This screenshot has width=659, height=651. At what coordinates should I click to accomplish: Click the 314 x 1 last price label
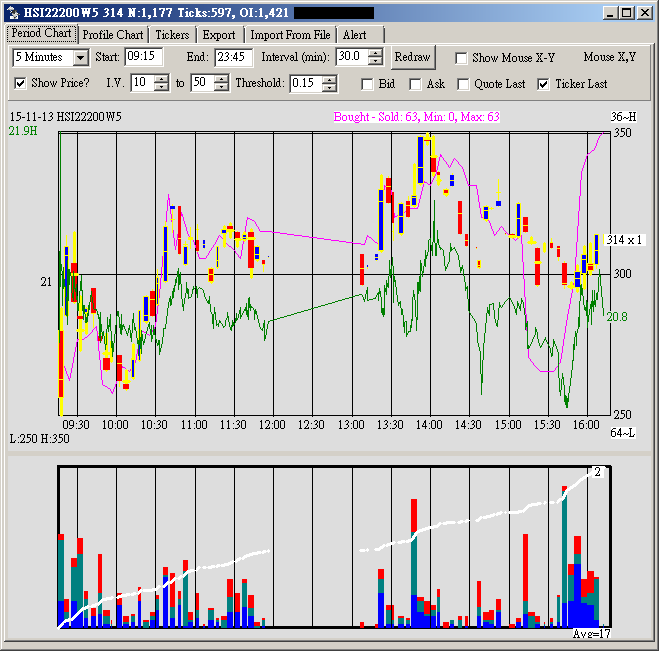624,240
